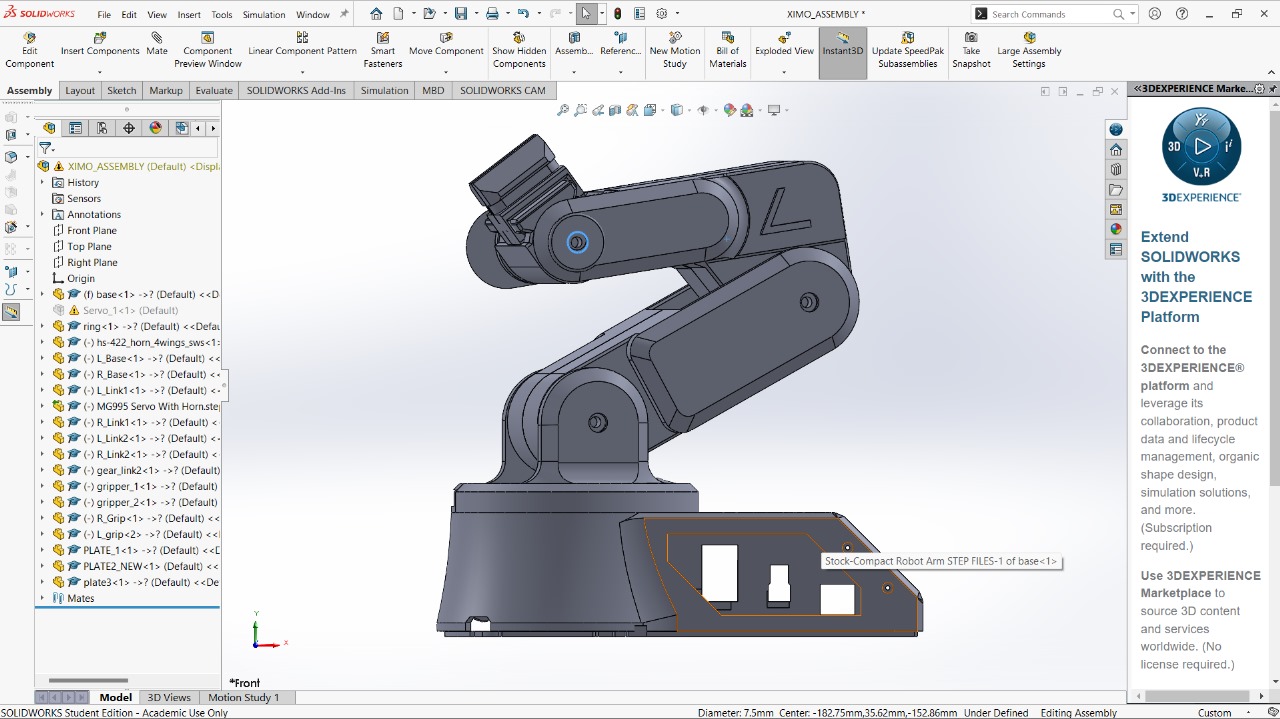Open DisplayManager color ball tab
Screen dimensions: 1280x719
point(155,128)
